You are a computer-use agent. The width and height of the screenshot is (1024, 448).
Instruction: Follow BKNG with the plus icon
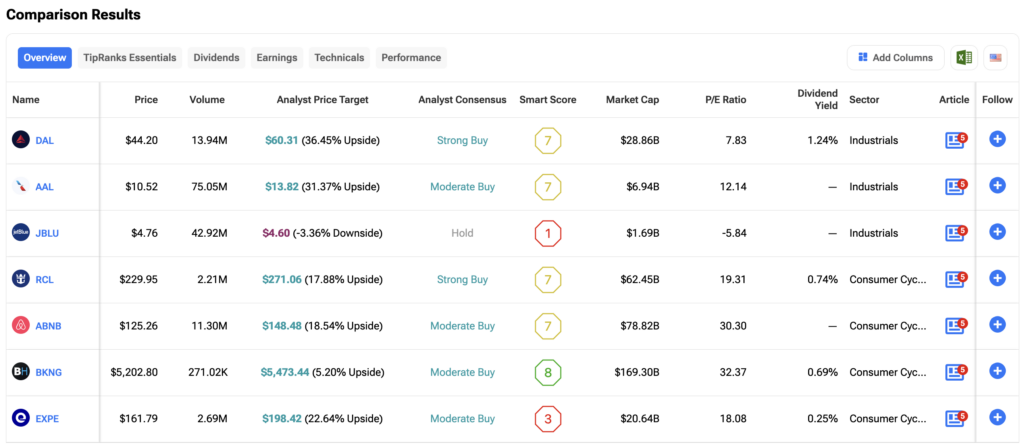click(x=997, y=370)
